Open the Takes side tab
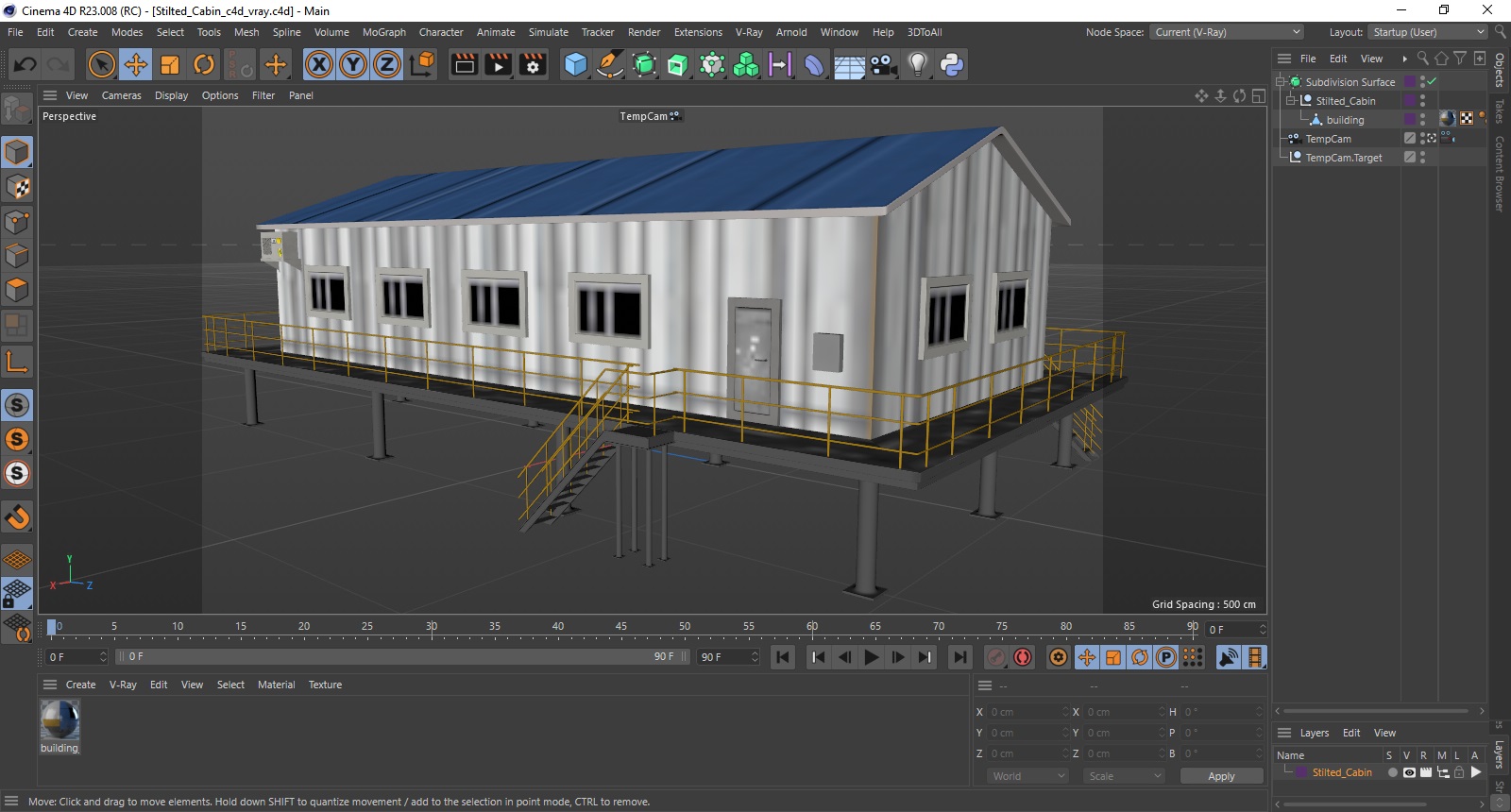This screenshot has width=1511, height=812. point(1500,111)
